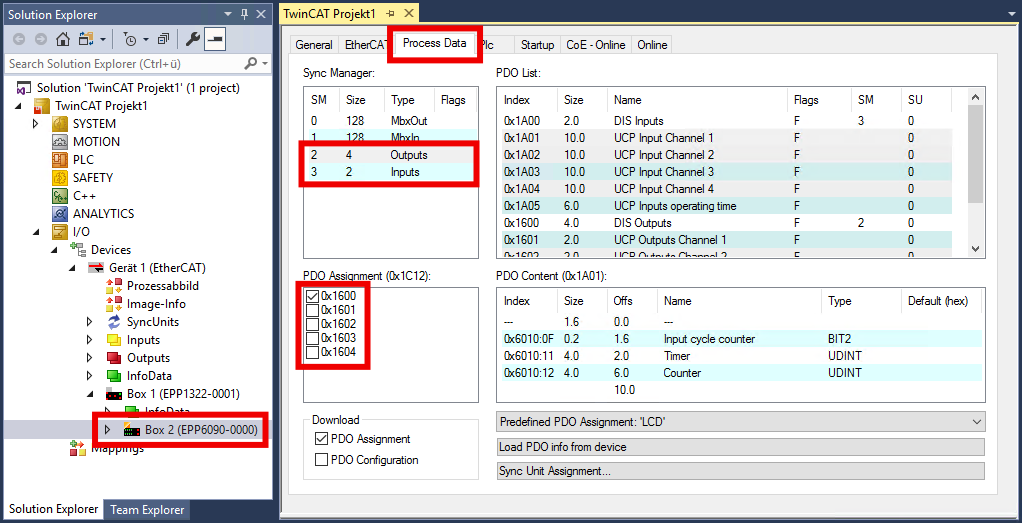Click the PDO List scroll-down arrow

(x=975, y=248)
